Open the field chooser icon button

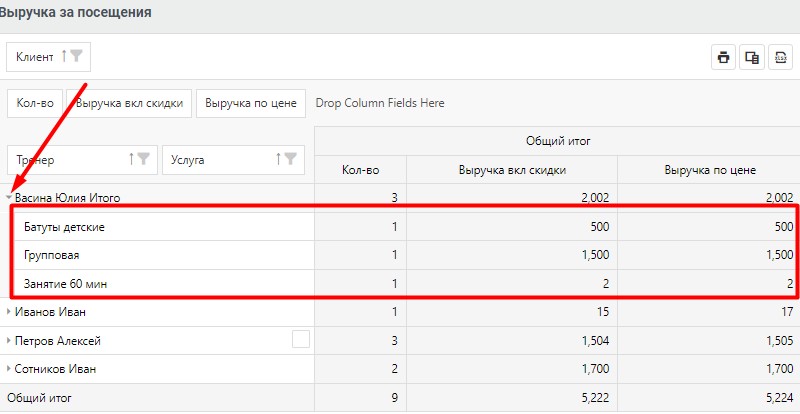pyautogui.click(x=752, y=57)
